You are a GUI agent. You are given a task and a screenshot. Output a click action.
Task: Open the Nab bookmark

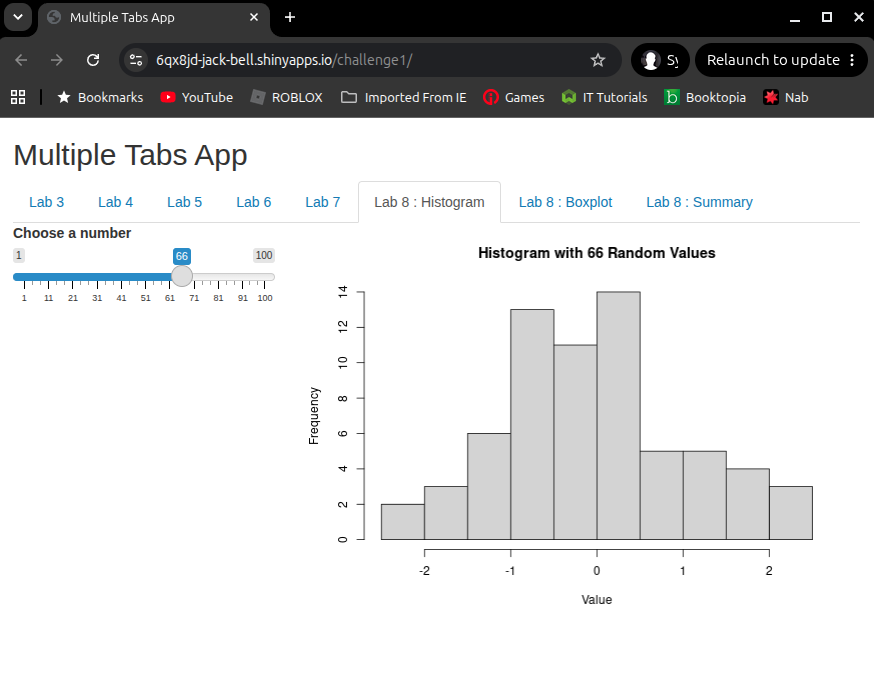(x=786, y=98)
